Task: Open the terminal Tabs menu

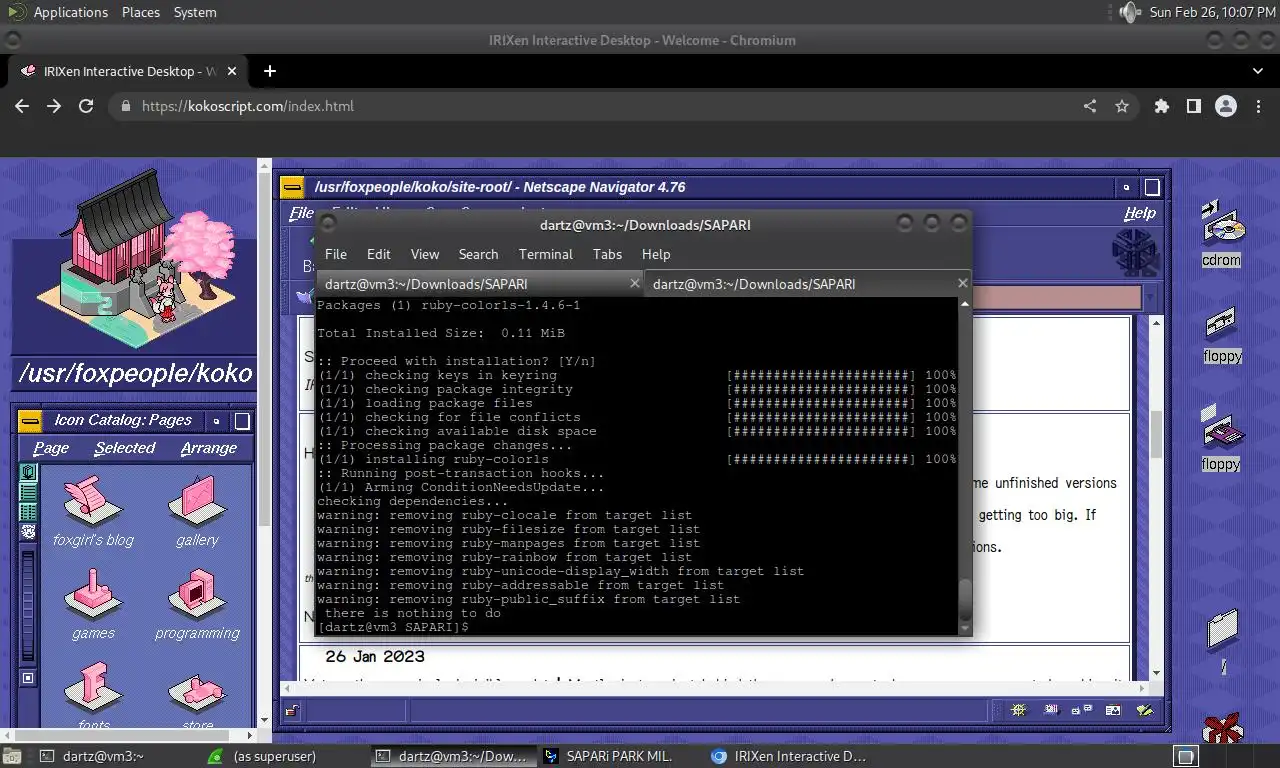Action: [607, 254]
